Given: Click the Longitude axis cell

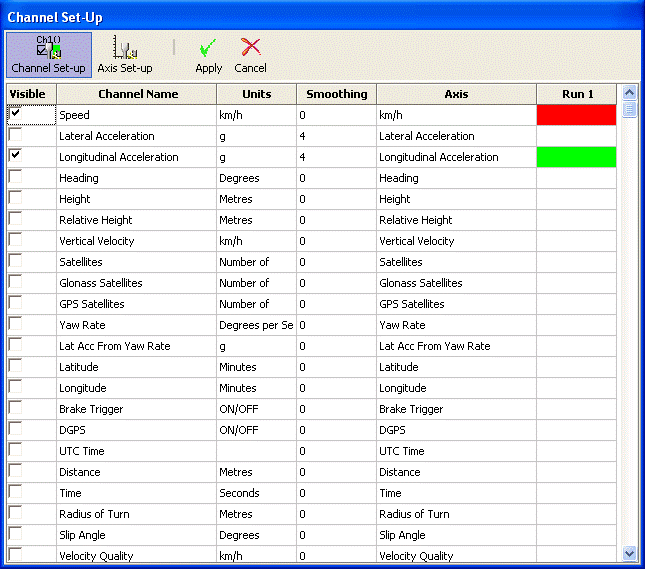Looking at the screenshot, I should click(456, 388).
